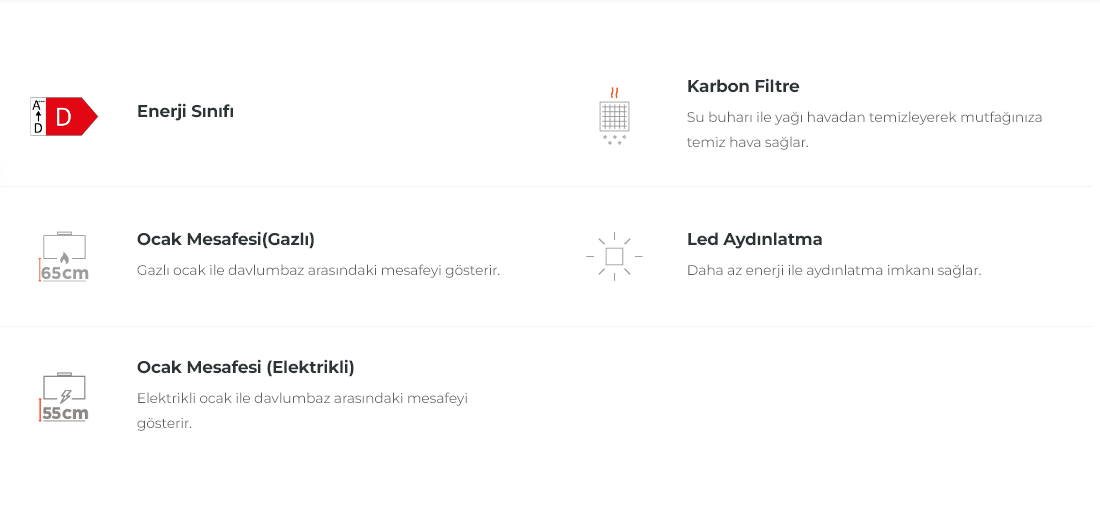
Task: Click the '65cm' distance label
Action: pos(65,273)
